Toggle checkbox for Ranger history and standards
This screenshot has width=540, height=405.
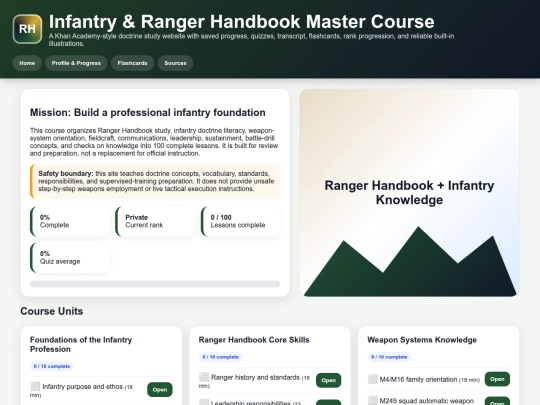(x=204, y=377)
